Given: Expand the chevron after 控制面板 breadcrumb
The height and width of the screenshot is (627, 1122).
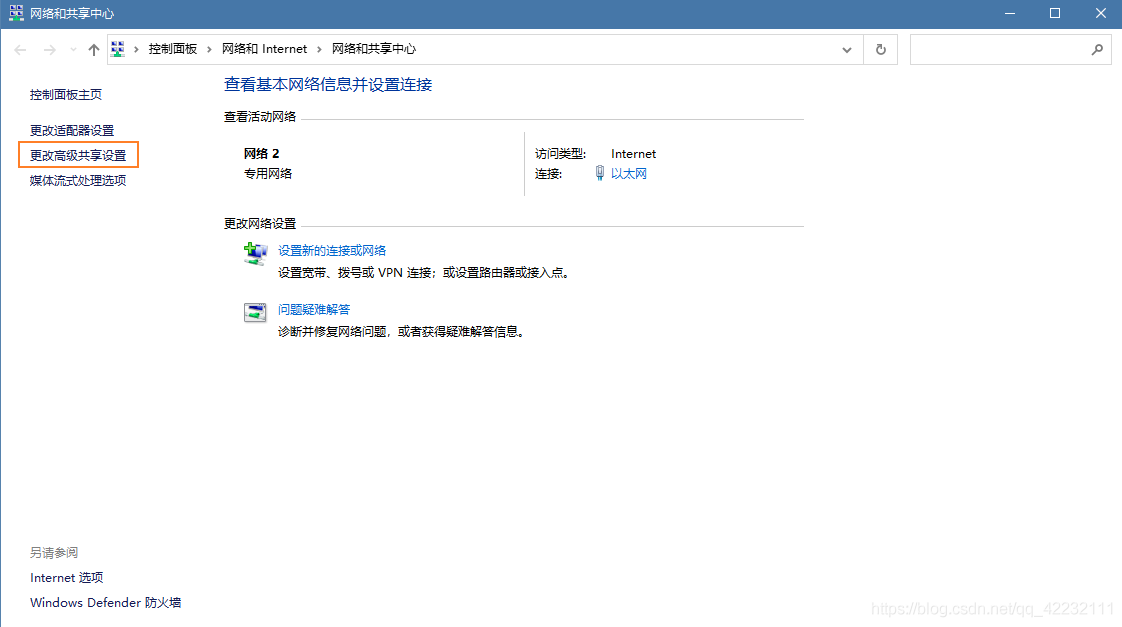Looking at the screenshot, I should tap(209, 49).
